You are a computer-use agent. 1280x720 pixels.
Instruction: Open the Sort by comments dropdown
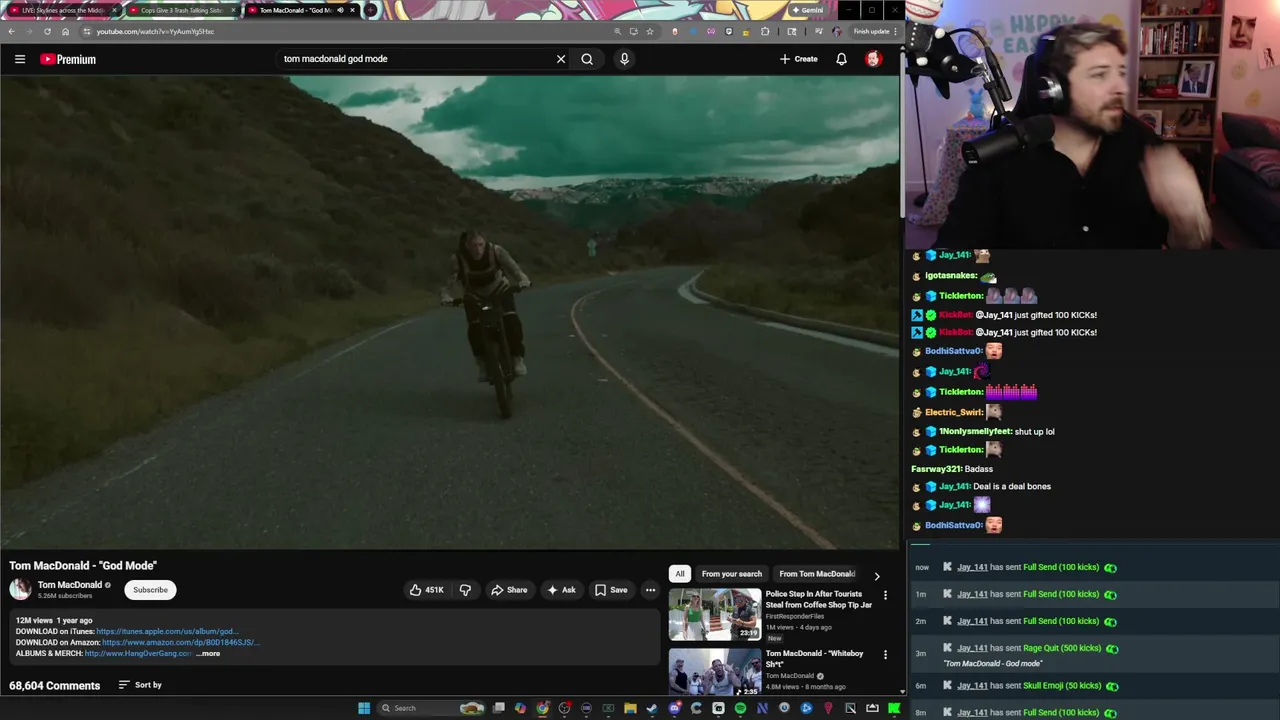click(140, 685)
